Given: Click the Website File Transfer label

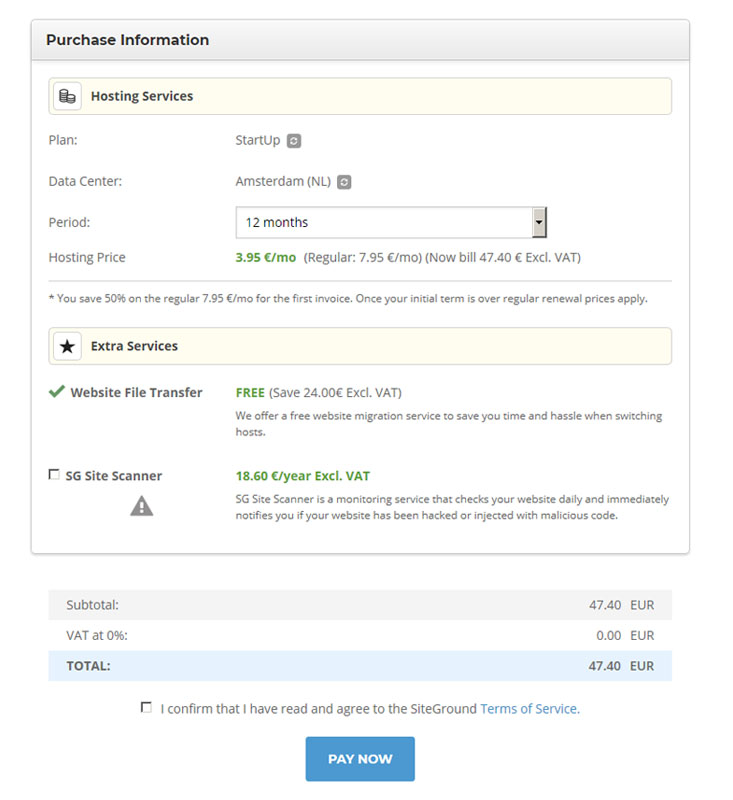Looking at the screenshot, I should (x=136, y=392).
